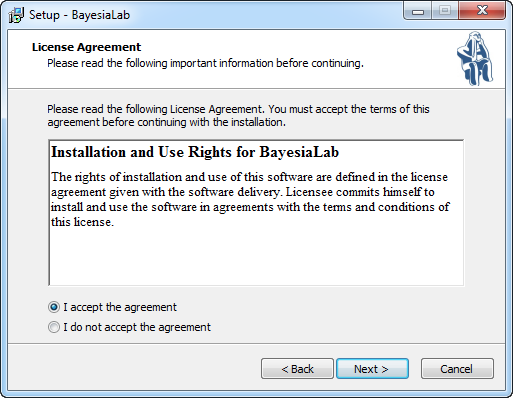Choose 'I do not accept the agreement' radio button
This screenshot has height=398, width=513.
[54, 327]
